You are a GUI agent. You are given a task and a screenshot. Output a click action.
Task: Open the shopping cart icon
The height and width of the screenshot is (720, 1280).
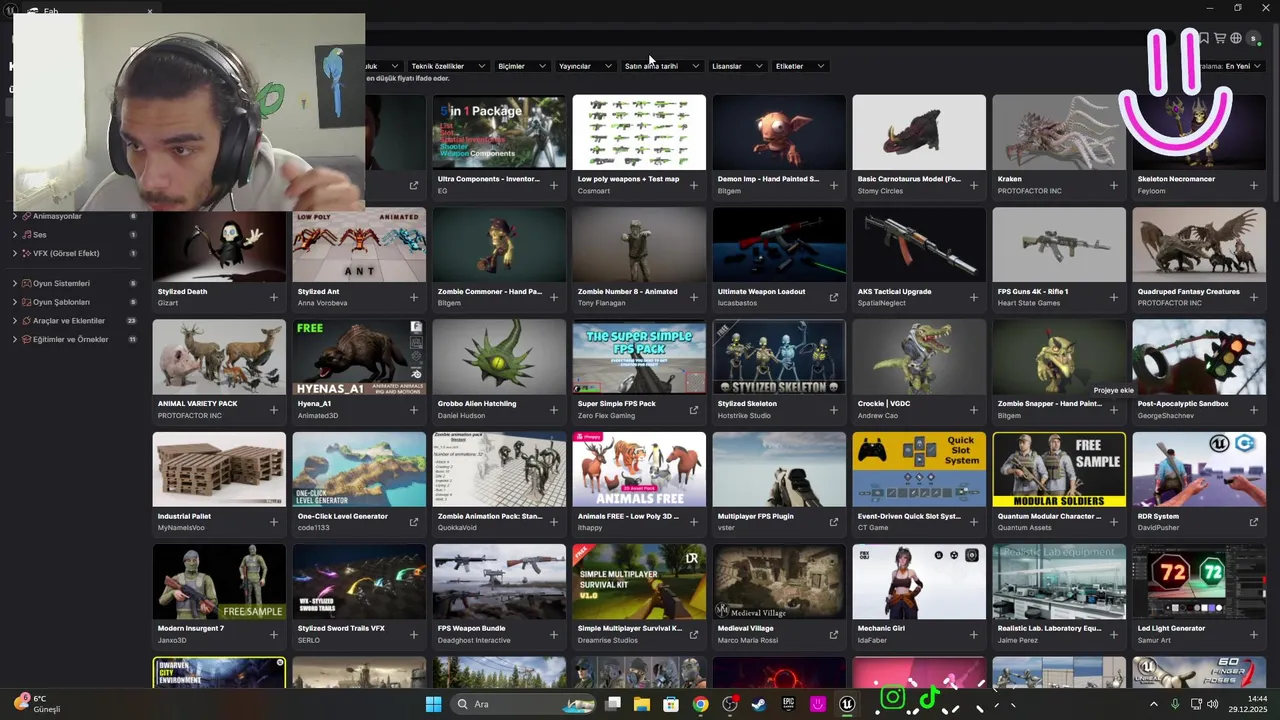pyautogui.click(x=1220, y=38)
